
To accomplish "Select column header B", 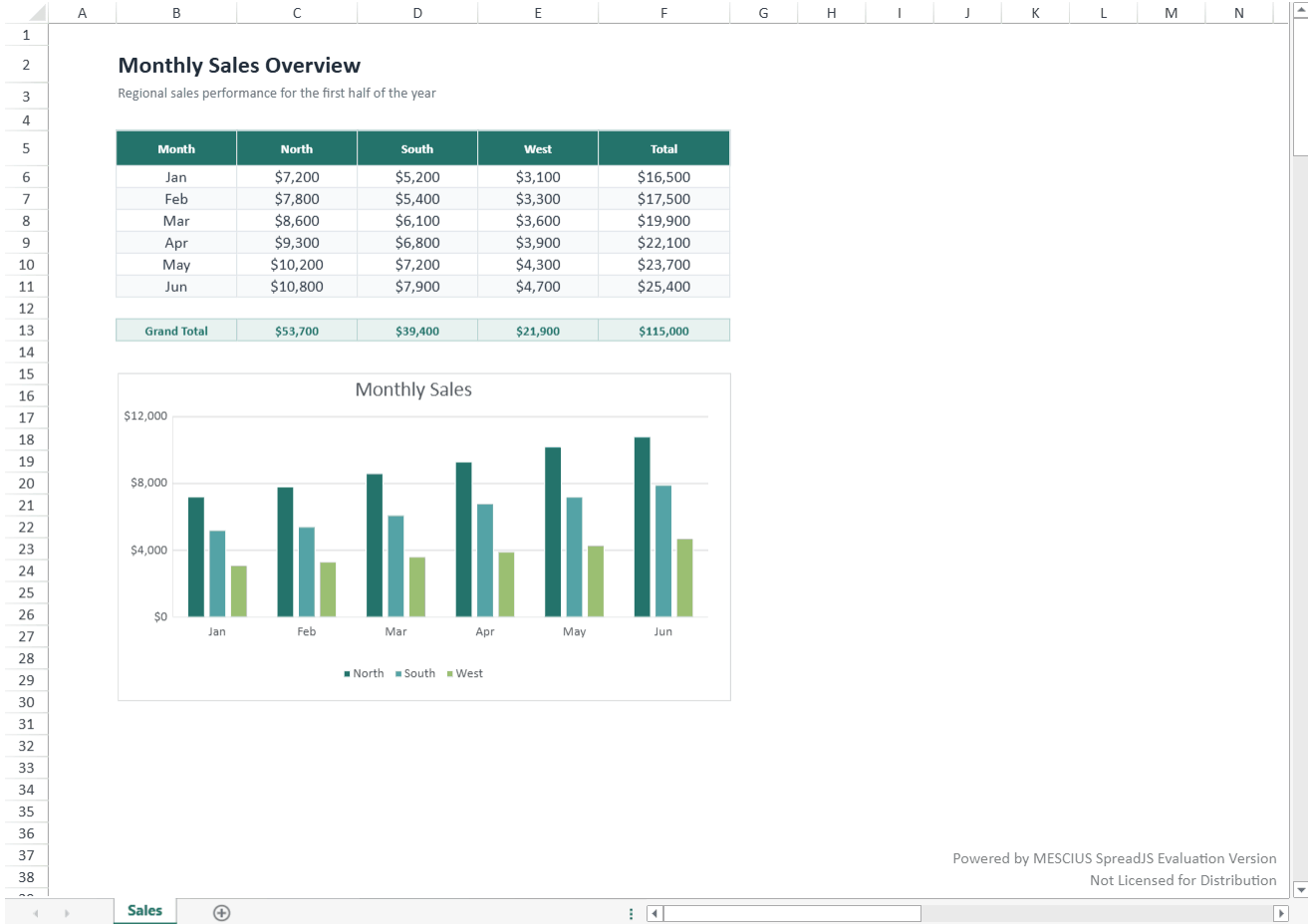I will (176, 13).
